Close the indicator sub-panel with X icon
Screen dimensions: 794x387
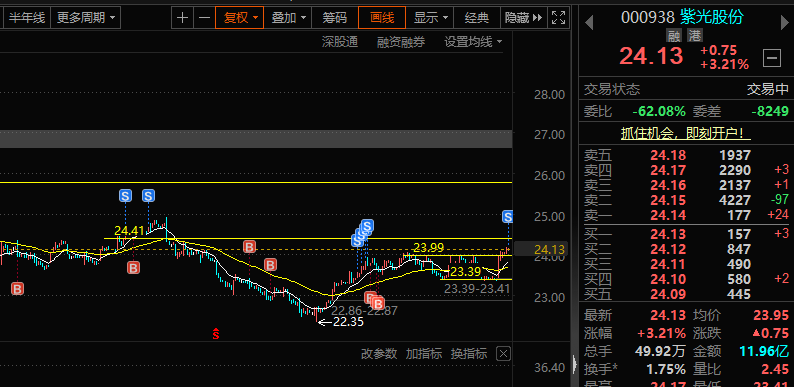(x=503, y=354)
